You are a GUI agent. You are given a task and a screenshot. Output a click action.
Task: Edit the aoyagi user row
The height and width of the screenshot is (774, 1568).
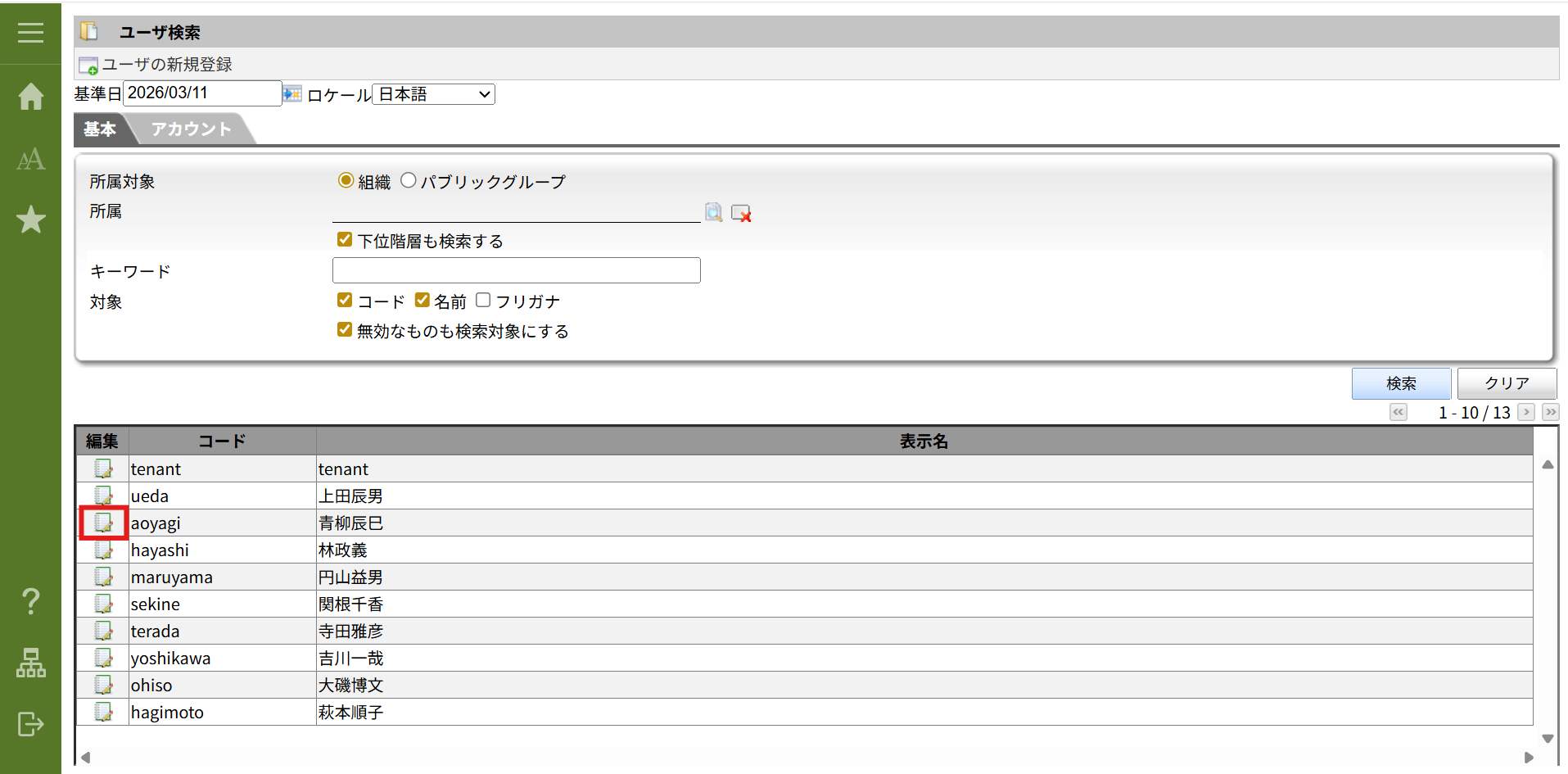103,523
